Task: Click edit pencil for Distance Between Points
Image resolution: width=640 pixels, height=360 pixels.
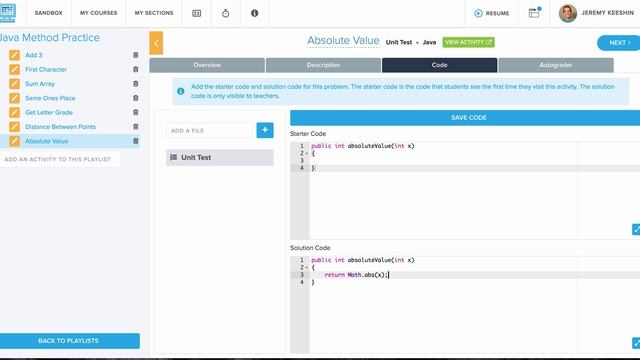Action: coord(14,127)
